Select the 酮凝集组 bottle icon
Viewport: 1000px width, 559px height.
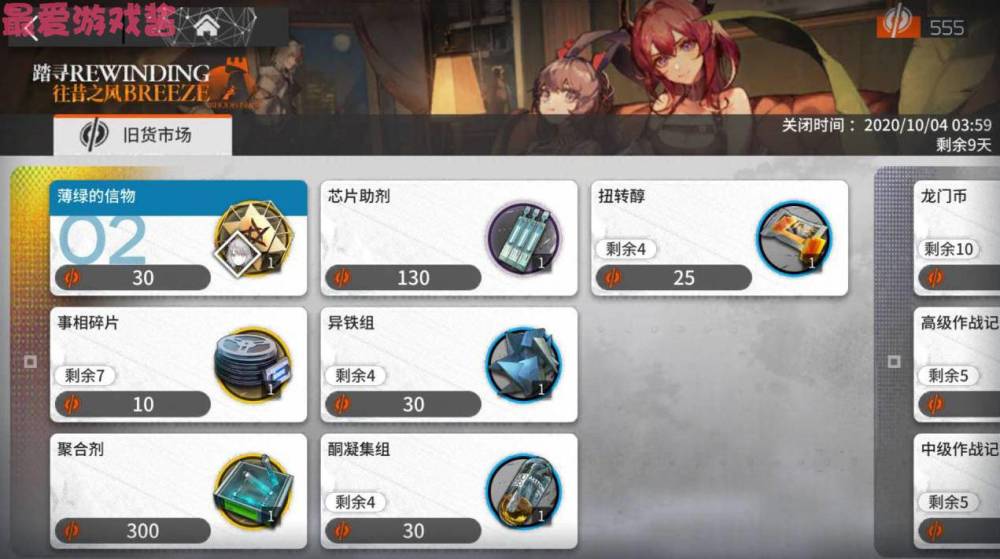coord(524,491)
